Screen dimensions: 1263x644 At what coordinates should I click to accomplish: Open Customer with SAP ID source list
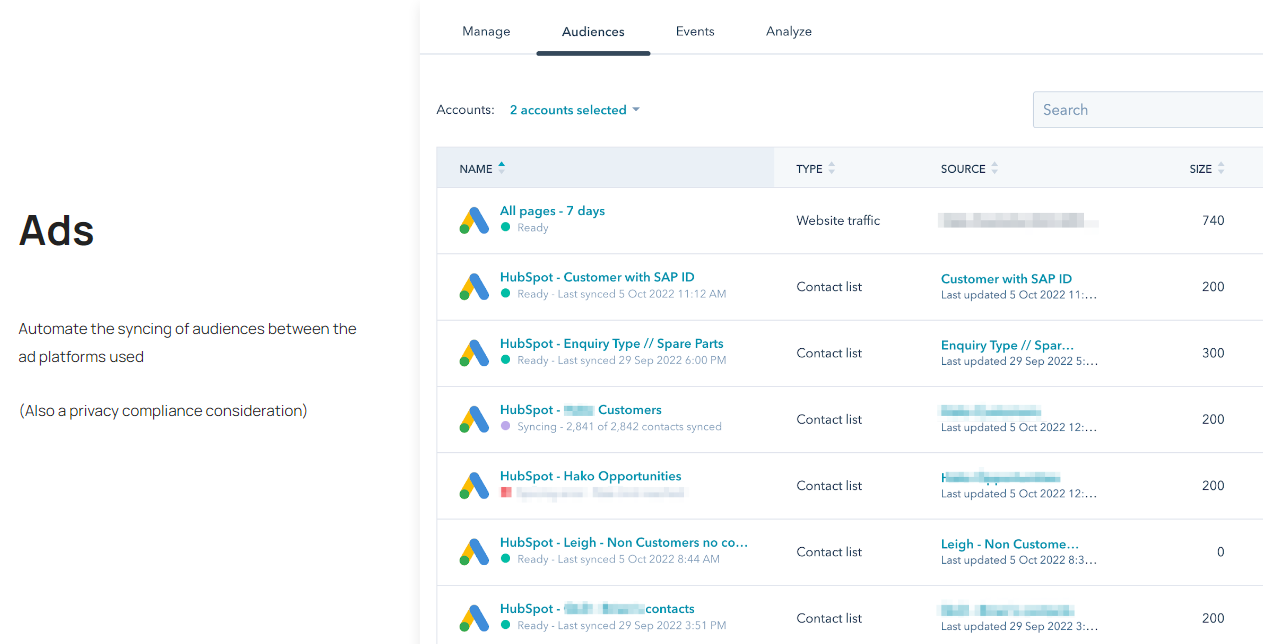(1006, 279)
